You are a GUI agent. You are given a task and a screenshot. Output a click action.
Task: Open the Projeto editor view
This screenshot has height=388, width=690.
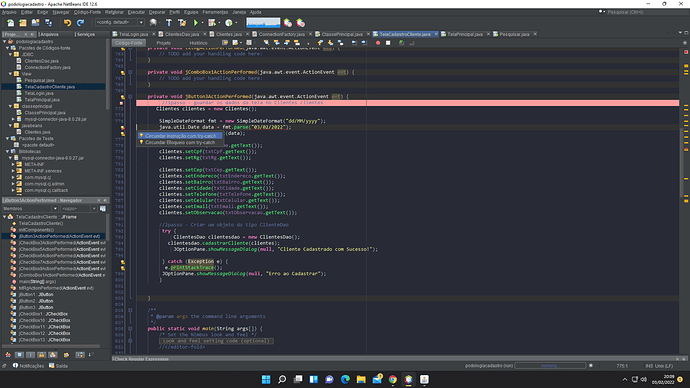(x=163, y=43)
